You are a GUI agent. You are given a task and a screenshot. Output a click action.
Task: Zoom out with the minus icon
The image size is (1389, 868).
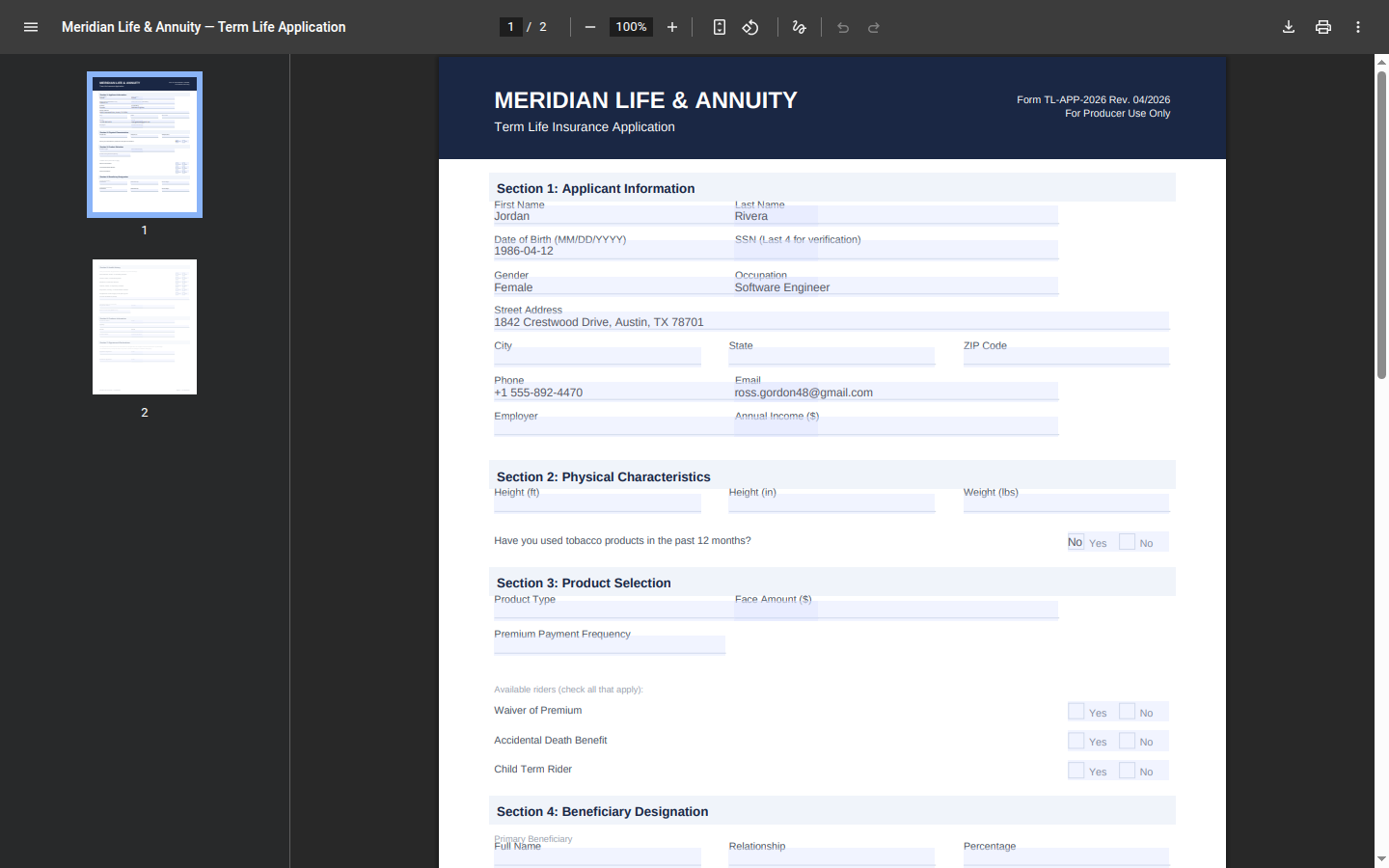pyautogui.click(x=590, y=27)
